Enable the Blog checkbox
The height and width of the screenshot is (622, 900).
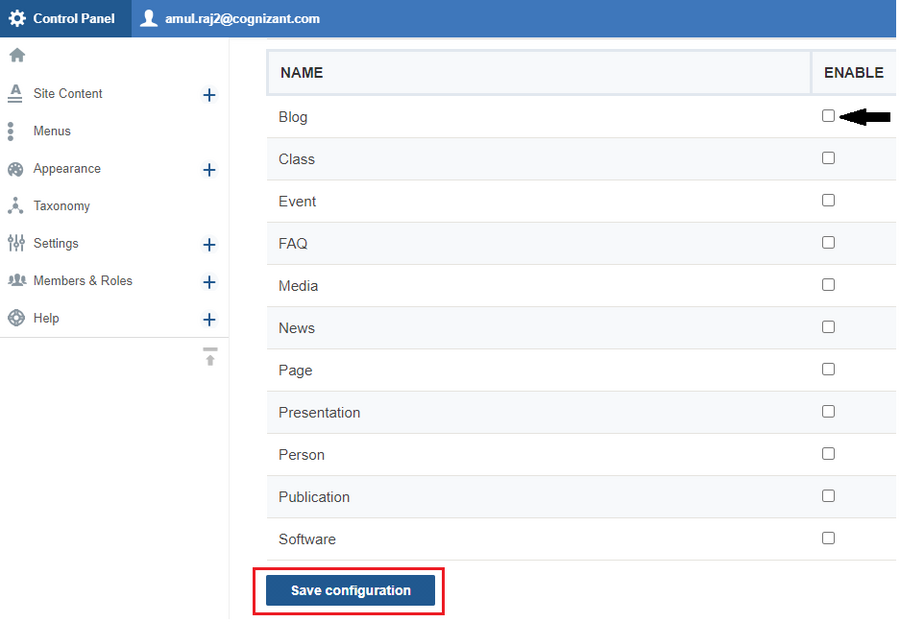click(x=828, y=116)
